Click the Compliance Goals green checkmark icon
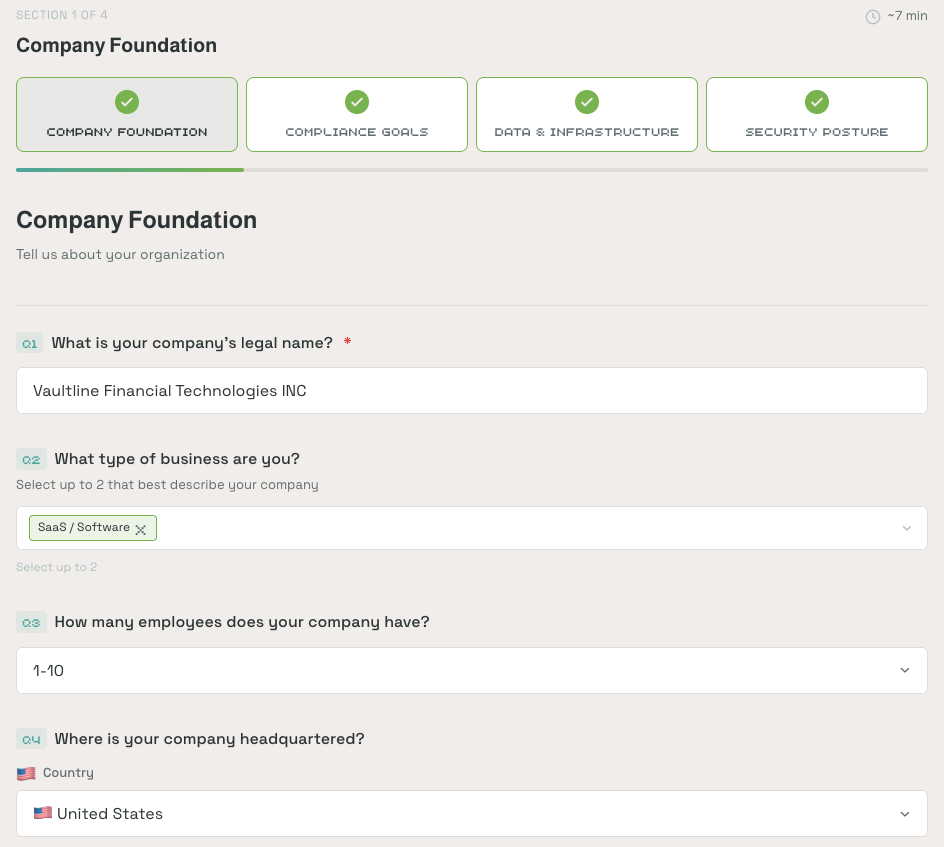This screenshot has width=944, height=847. click(x=357, y=102)
